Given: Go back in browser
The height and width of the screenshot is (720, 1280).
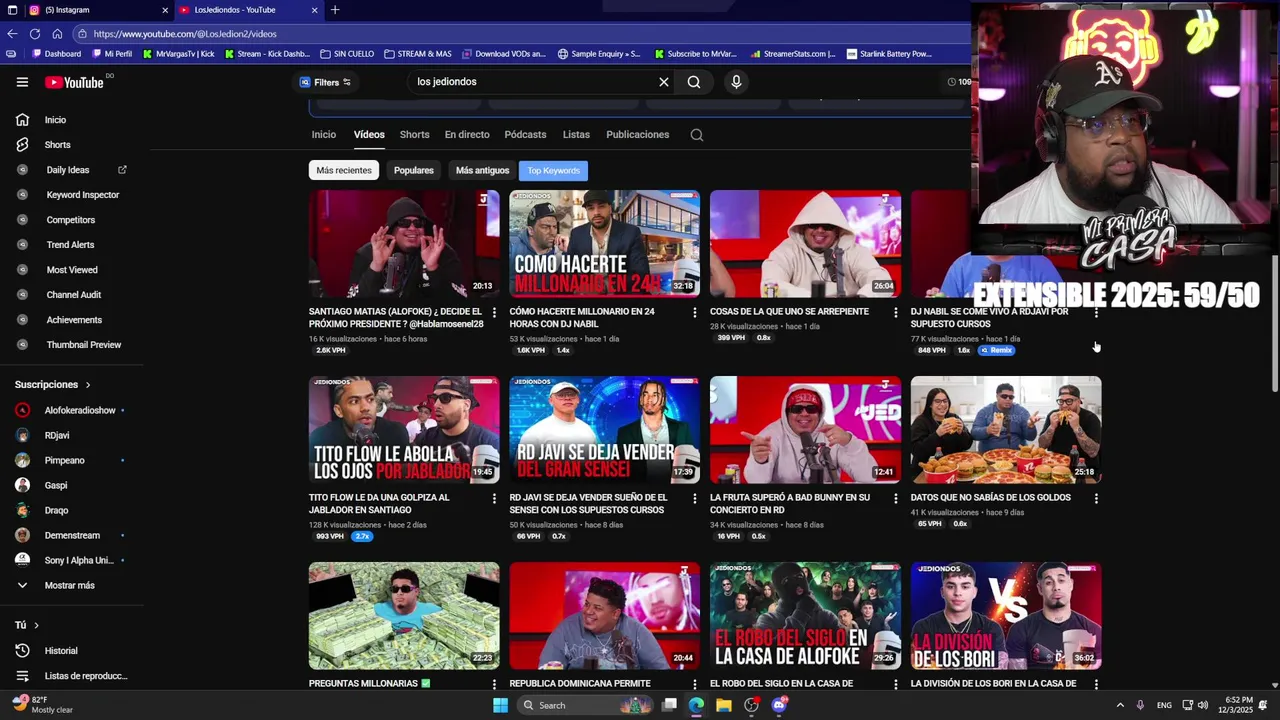Looking at the screenshot, I should click(x=12, y=34).
